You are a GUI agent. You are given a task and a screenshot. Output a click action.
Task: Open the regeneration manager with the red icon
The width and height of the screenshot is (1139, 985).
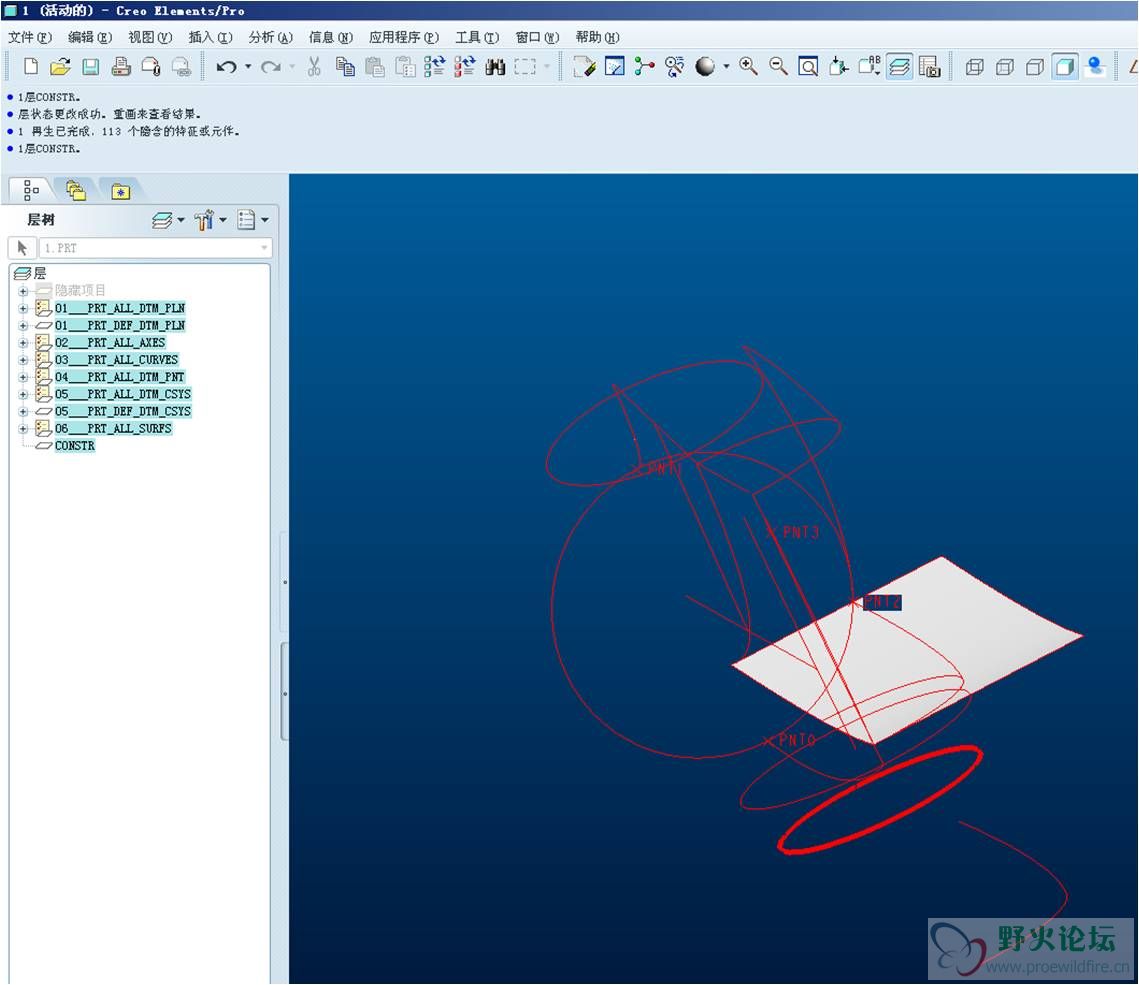[x=465, y=67]
